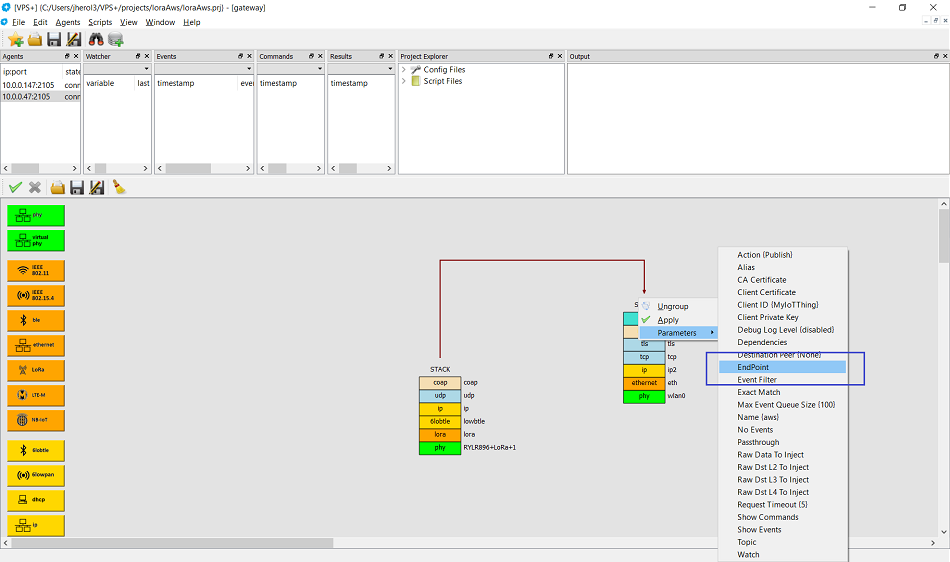Select the ethernet block in the palette
Image resolution: width=950 pixels, height=562 pixels.
(x=36, y=345)
